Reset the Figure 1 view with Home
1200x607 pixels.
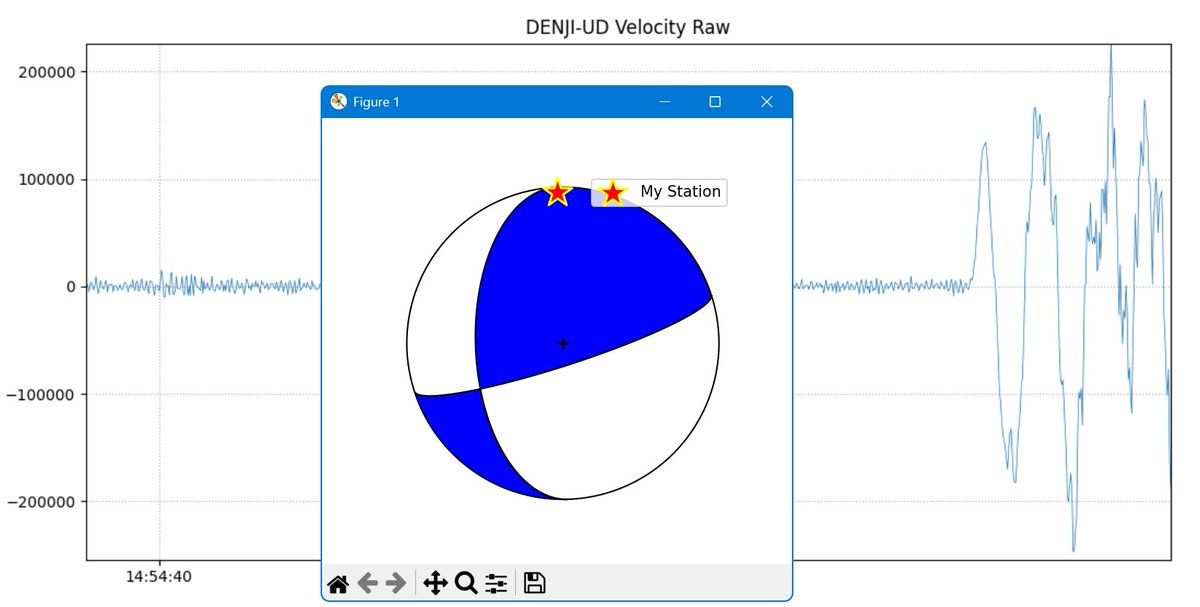[x=338, y=583]
